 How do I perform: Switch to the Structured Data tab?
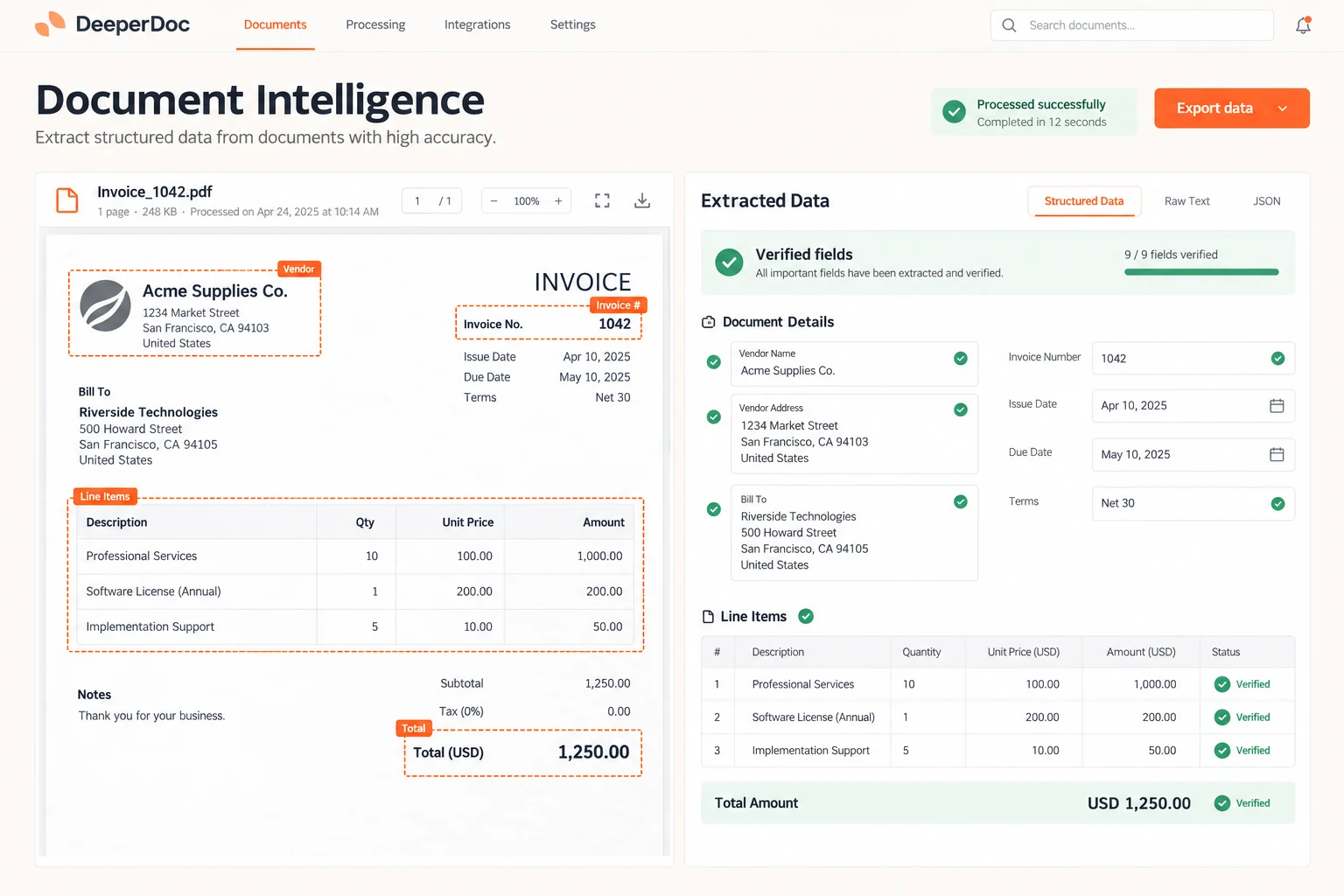[x=1084, y=201]
